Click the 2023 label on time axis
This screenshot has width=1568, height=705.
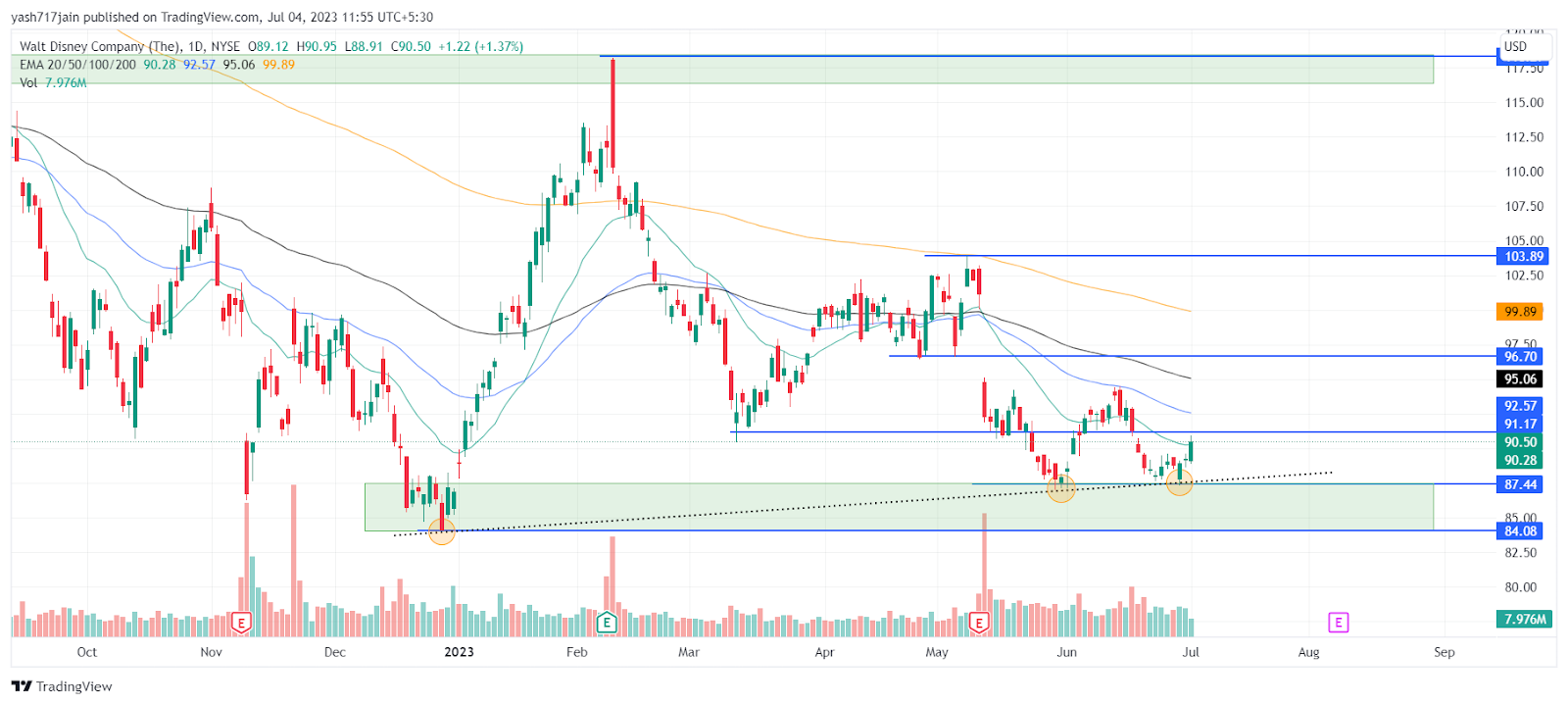459,652
